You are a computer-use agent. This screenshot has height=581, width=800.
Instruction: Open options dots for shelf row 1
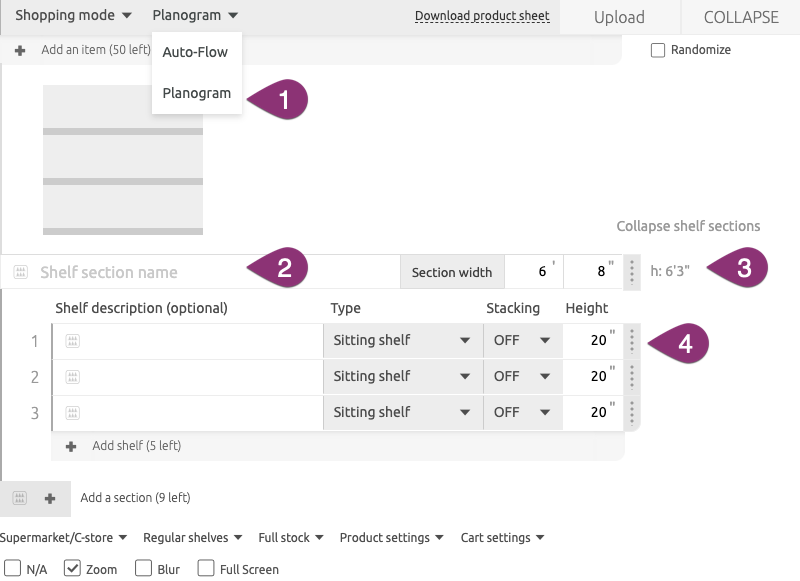click(632, 341)
